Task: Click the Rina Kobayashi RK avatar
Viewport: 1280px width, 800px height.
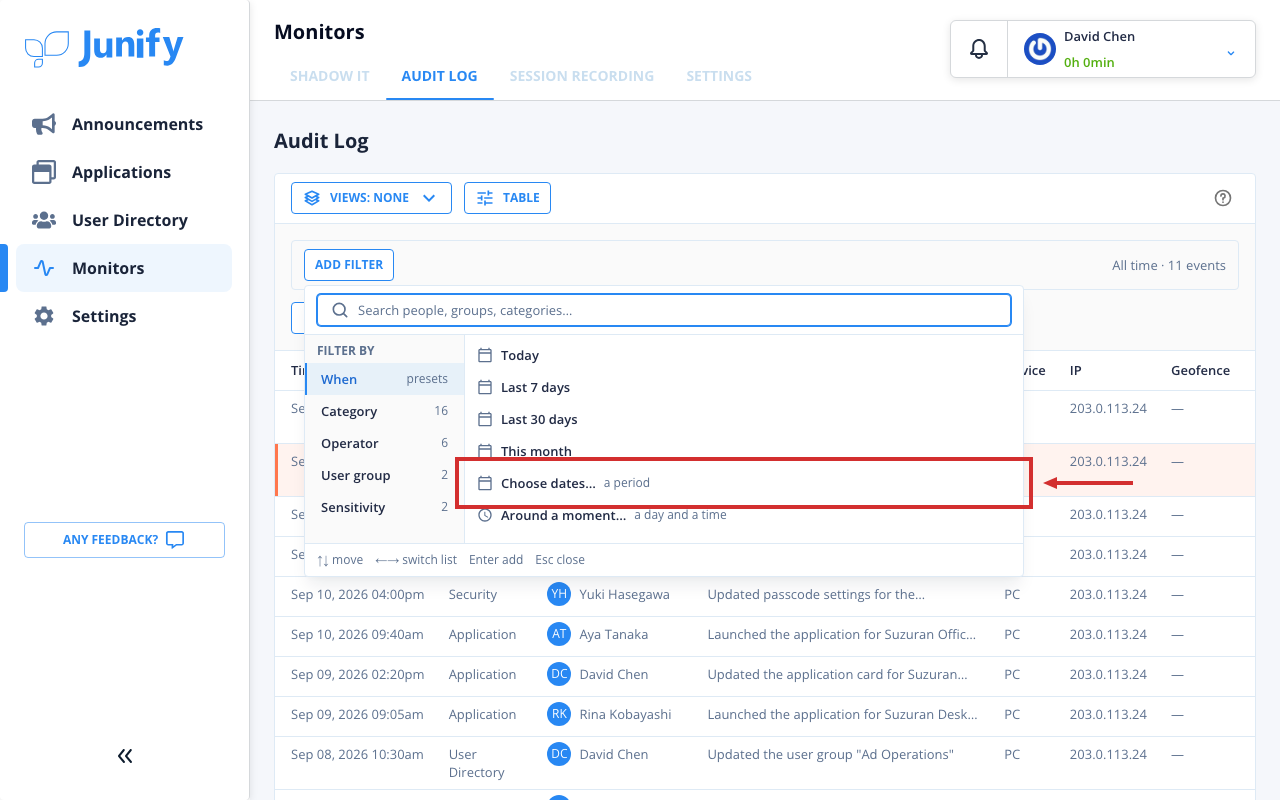Action: 559,714
